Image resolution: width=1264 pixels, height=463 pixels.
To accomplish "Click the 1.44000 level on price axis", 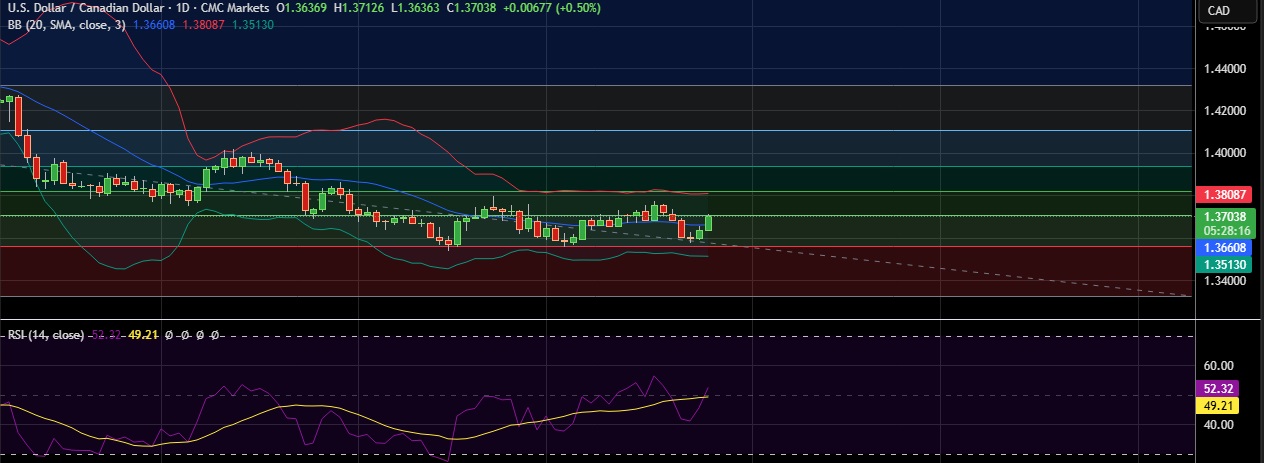I will click(1224, 69).
